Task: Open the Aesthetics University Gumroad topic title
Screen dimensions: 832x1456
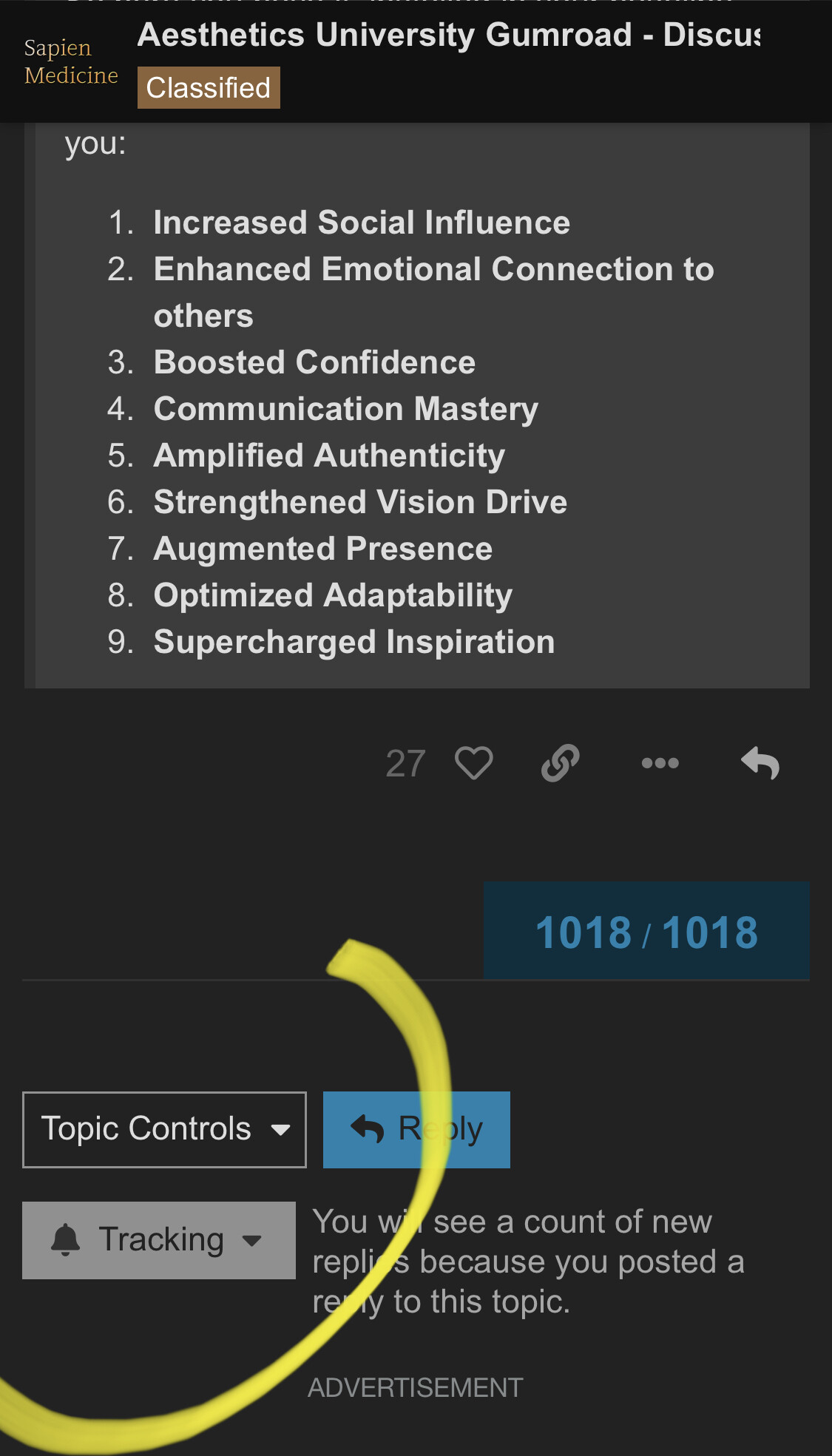Action: pos(448,35)
